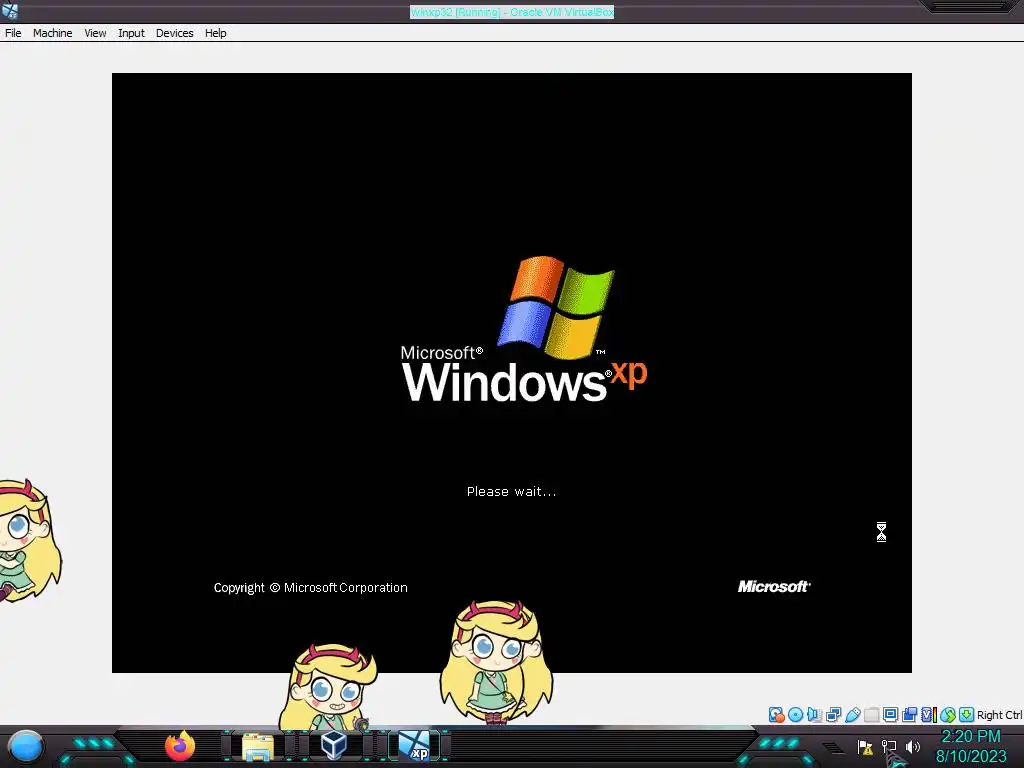This screenshot has width=1024, height=768.
Task: Click the Please wait text in the VM
Action: (511, 492)
